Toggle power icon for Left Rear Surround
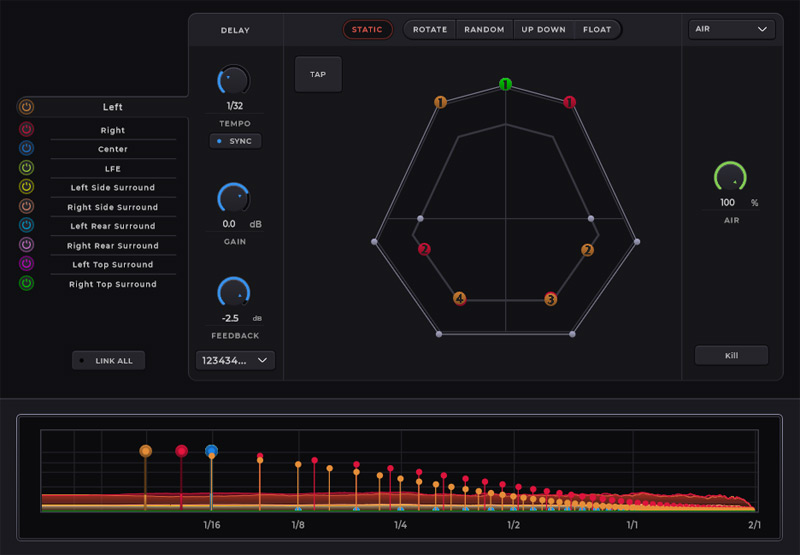The image size is (800, 555). tap(26, 226)
